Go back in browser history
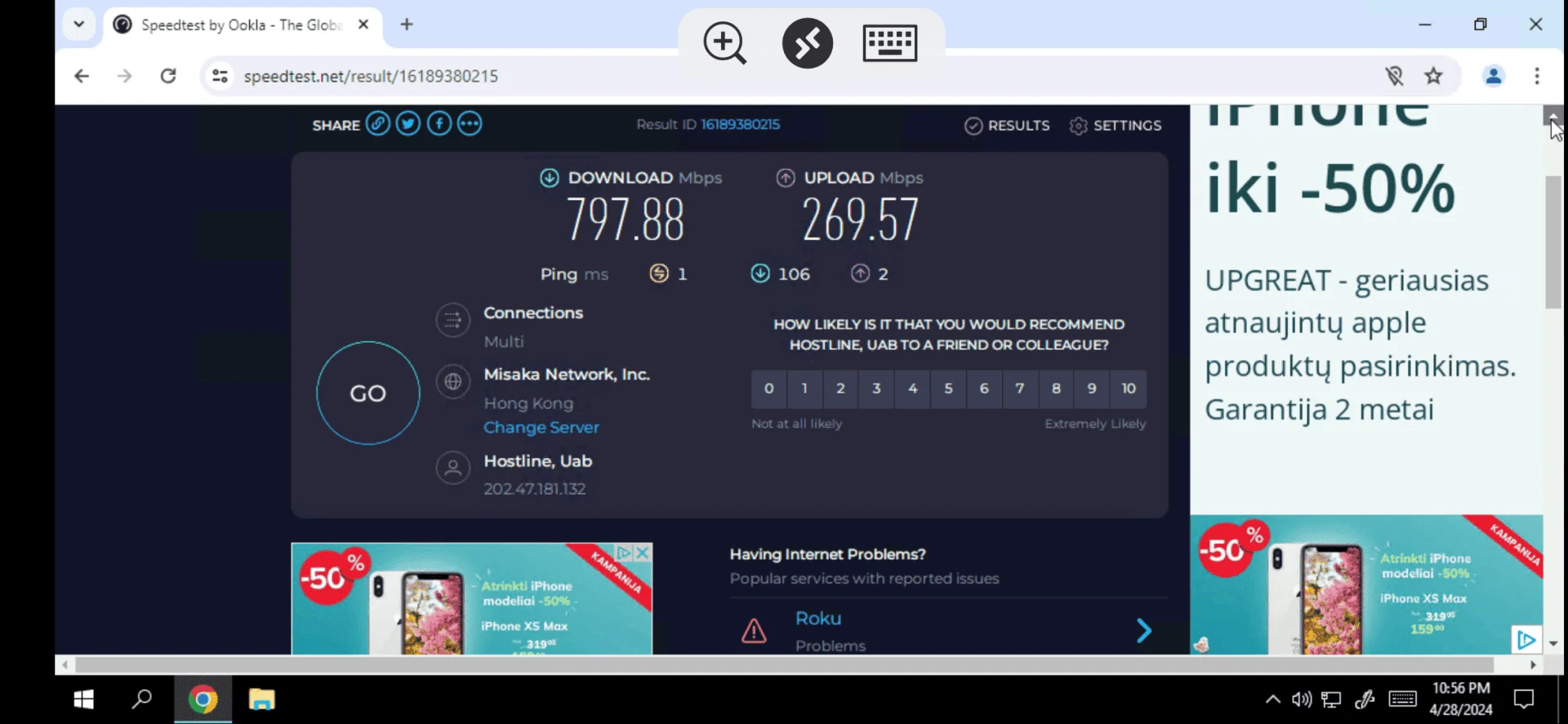This screenshot has height=724, width=1568. (82, 76)
